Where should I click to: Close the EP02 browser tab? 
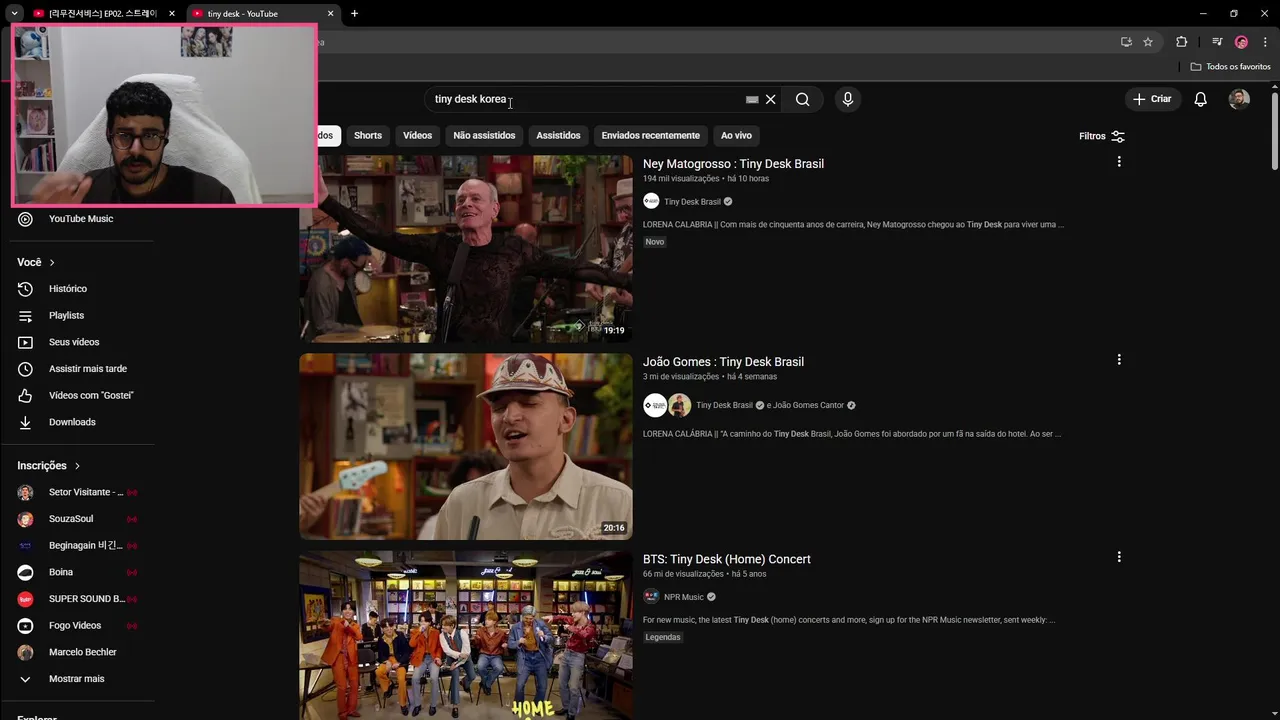[x=172, y=14]
